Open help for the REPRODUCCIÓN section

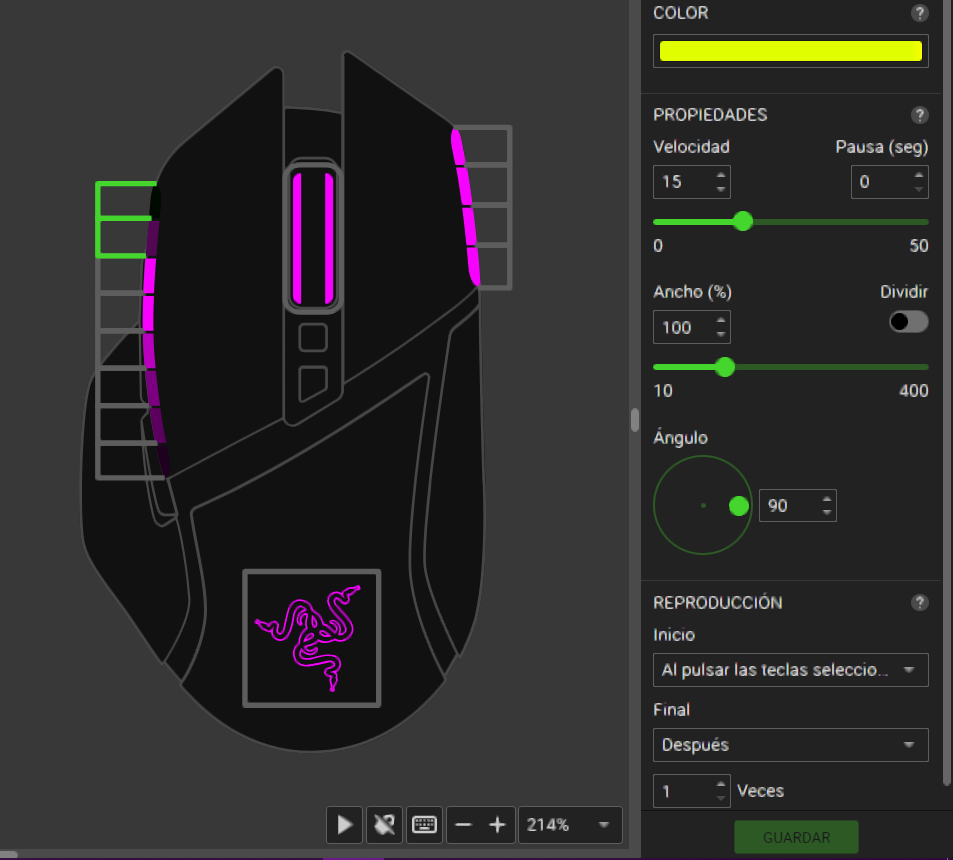[920, 602]
